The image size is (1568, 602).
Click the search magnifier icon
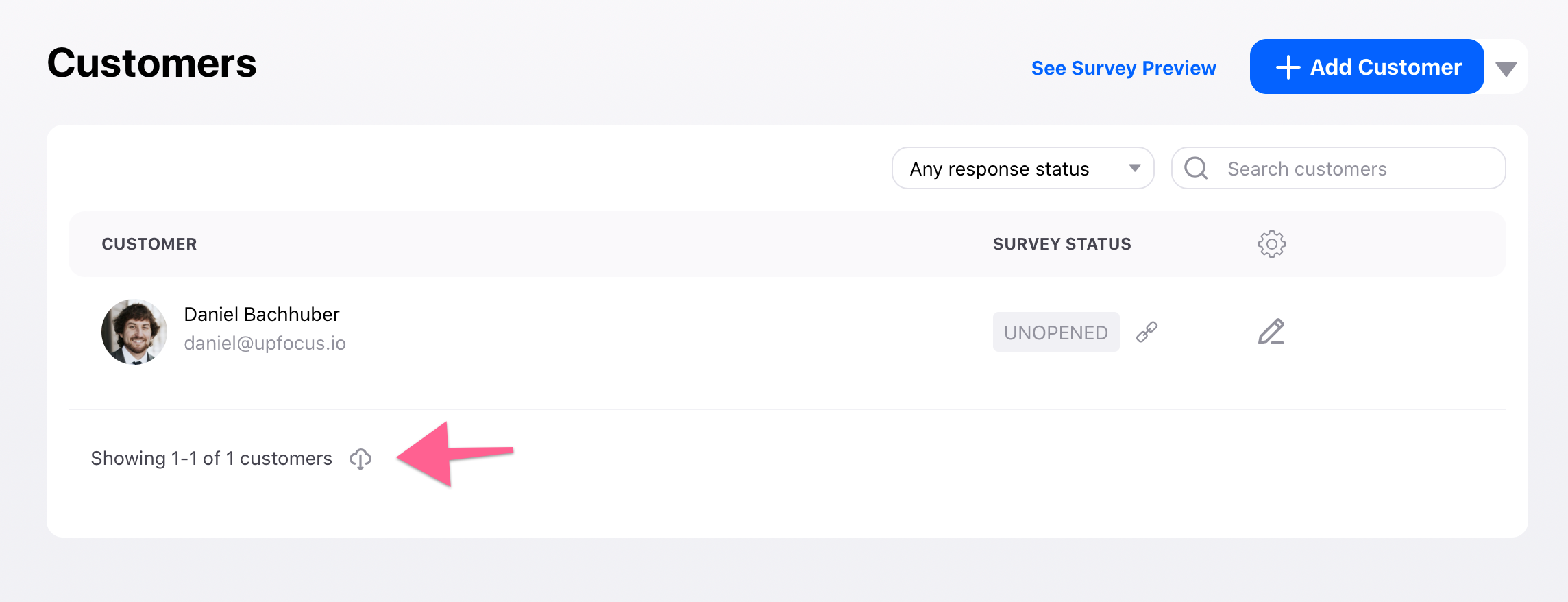click(1196, 169)
